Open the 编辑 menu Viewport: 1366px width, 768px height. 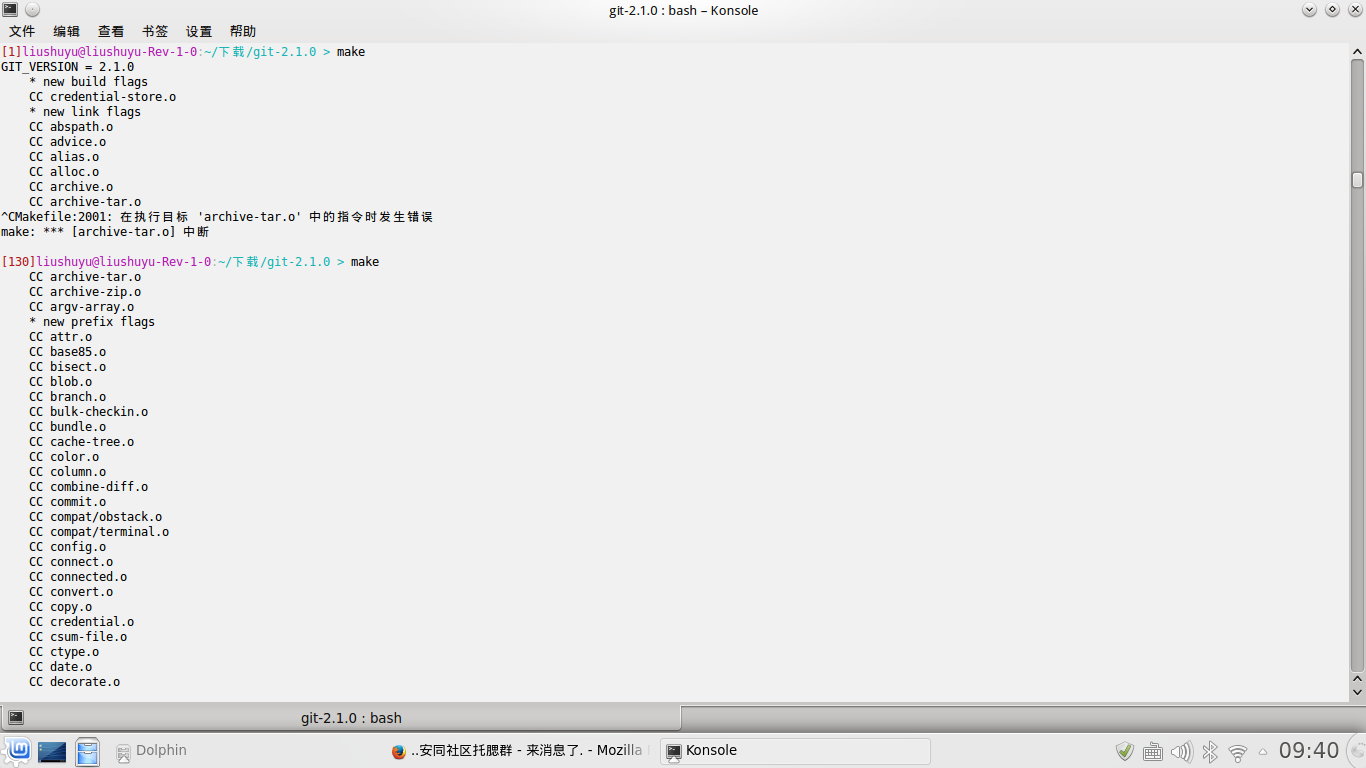pos(67,31)
